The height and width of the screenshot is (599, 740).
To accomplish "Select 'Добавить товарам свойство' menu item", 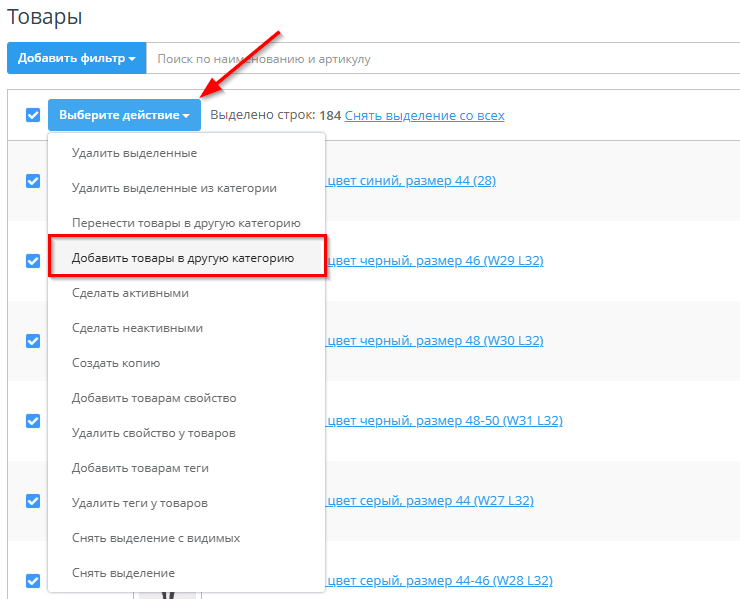I will pos(154,398).
